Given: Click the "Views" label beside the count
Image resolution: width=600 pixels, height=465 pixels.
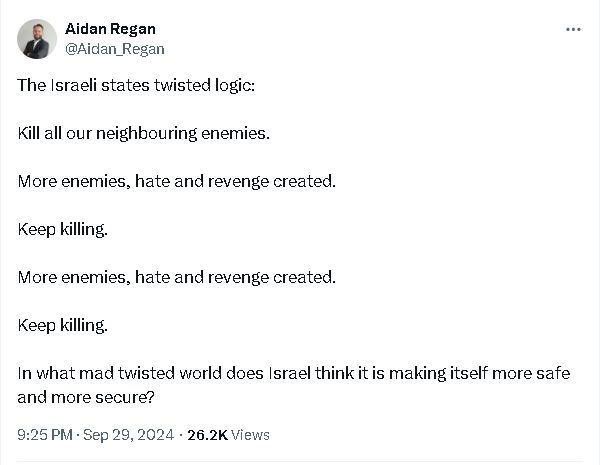Looking at the screenshot, I should (x=251, y=435).
